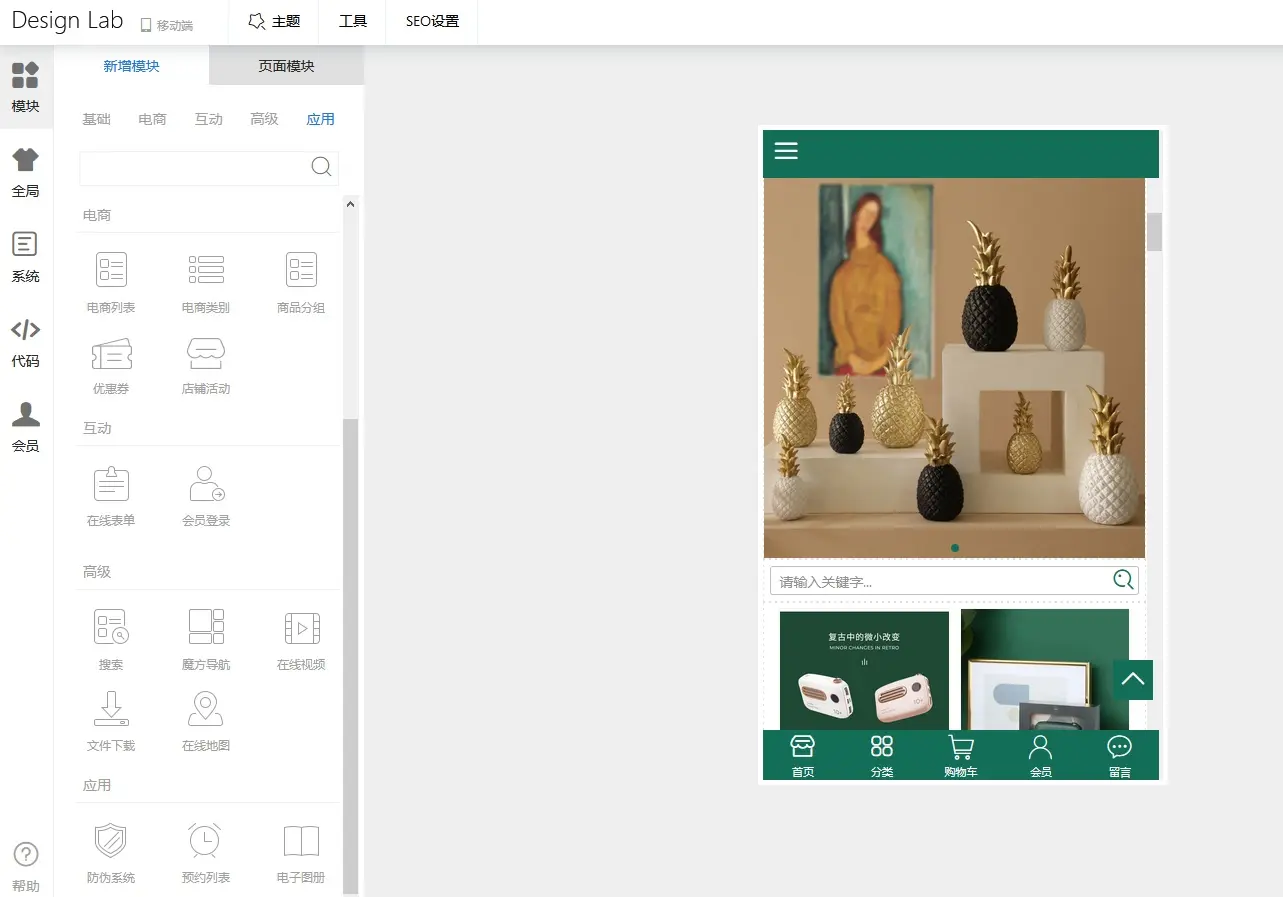Open the hamburger menu in preview
This screenshot has width=1283, height=897.
[x=786, y=151]
